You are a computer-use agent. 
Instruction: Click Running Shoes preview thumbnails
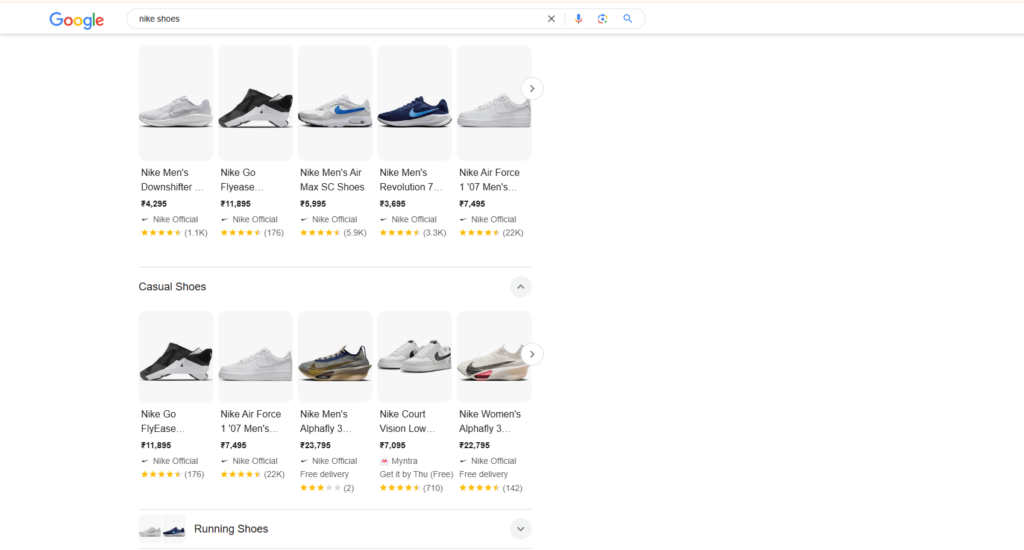162,529
